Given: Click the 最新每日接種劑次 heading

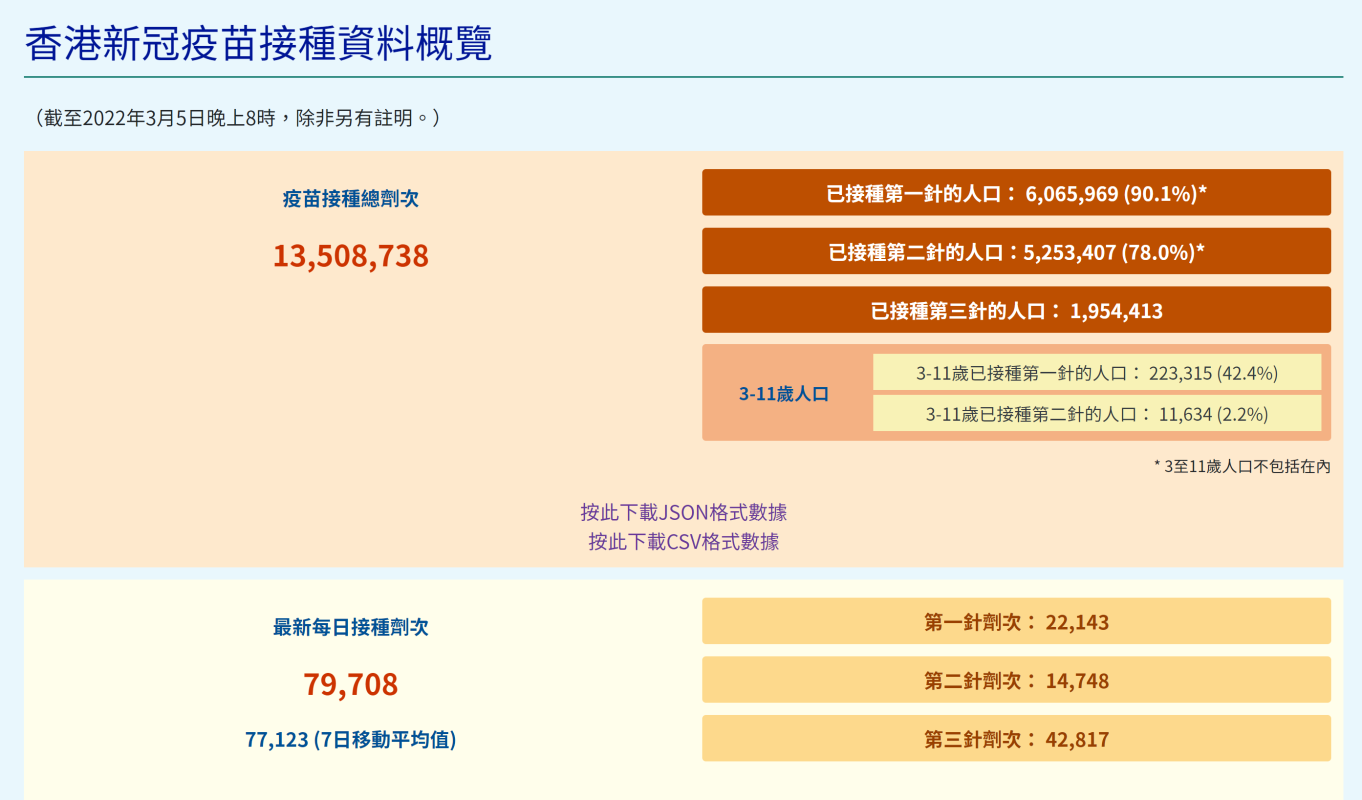Looking at the screenshot, I should tap(350, 627).
